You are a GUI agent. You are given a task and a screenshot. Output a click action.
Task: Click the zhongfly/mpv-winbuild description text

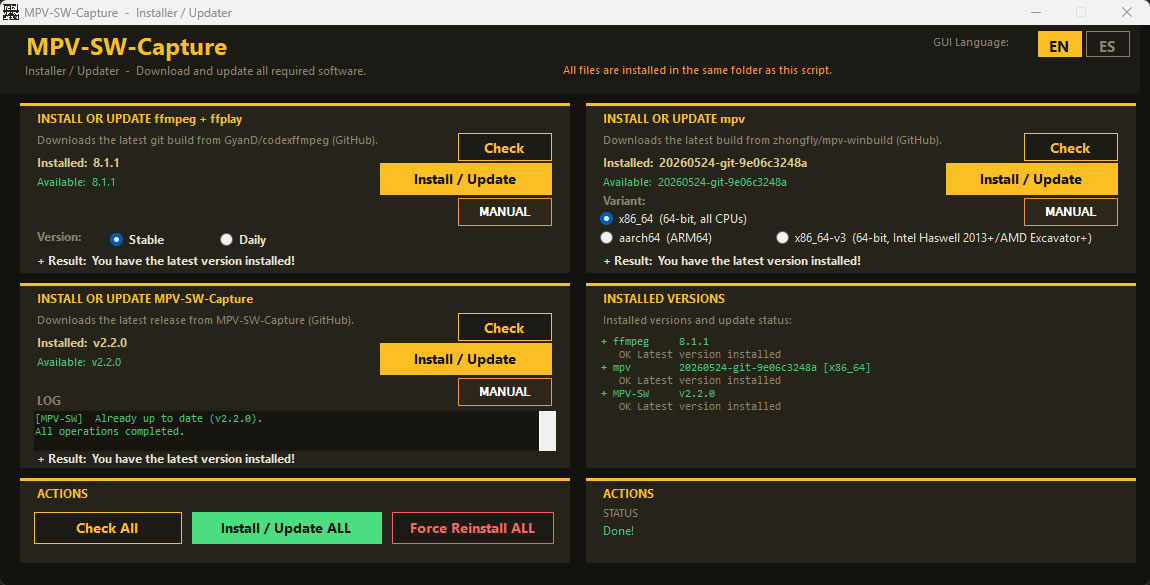(x=772, y=140)
